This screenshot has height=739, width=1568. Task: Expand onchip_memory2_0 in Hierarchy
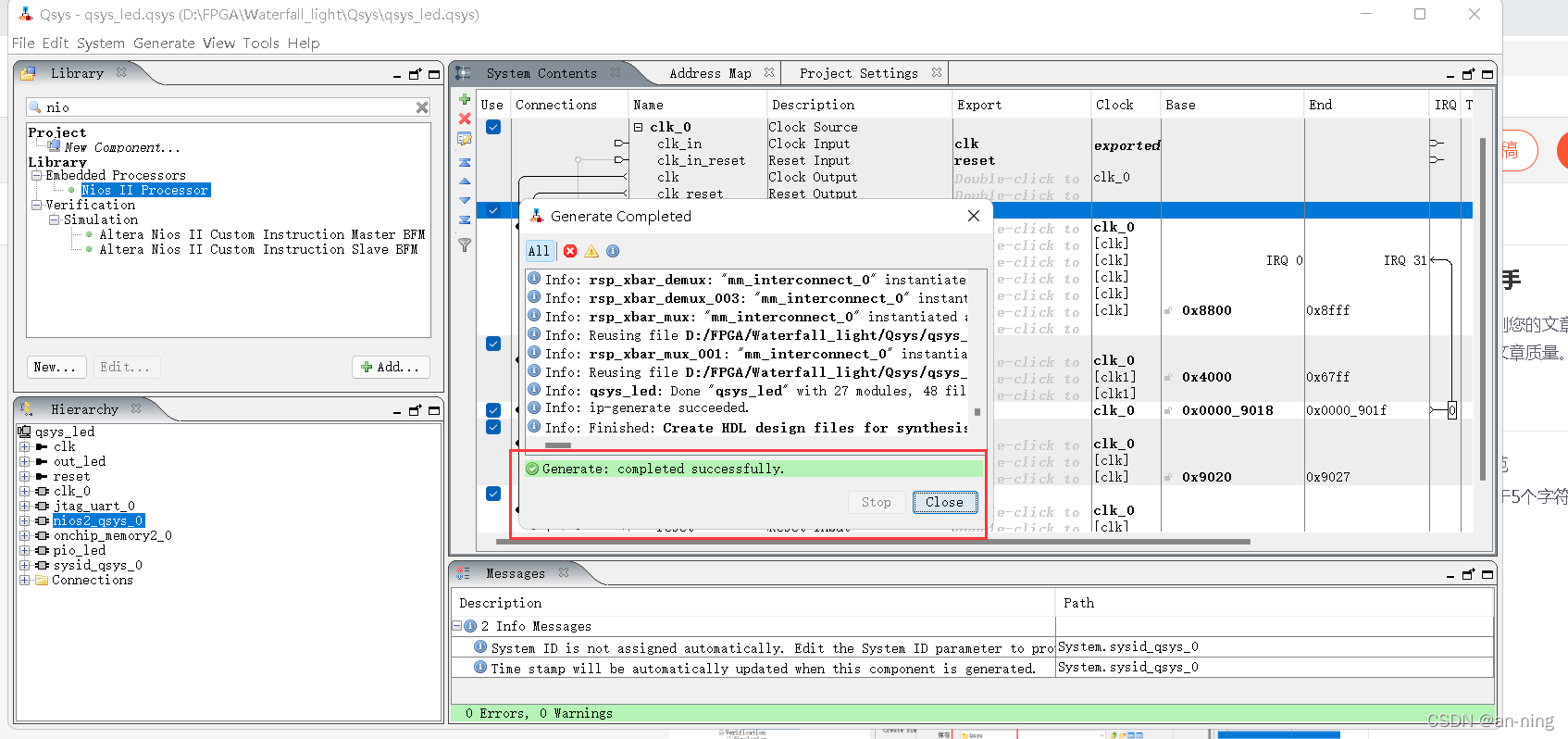[x=25, y=535]
